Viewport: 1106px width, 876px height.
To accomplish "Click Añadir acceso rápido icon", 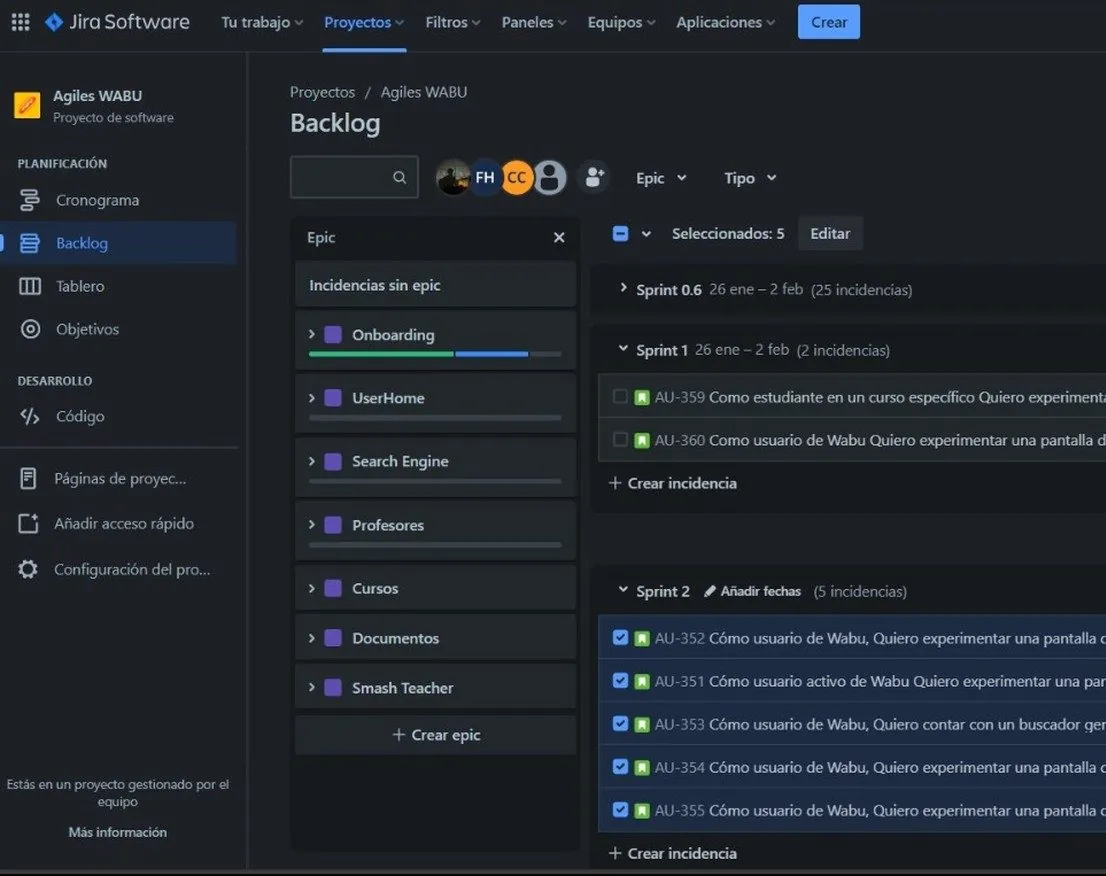I will 28,523.
